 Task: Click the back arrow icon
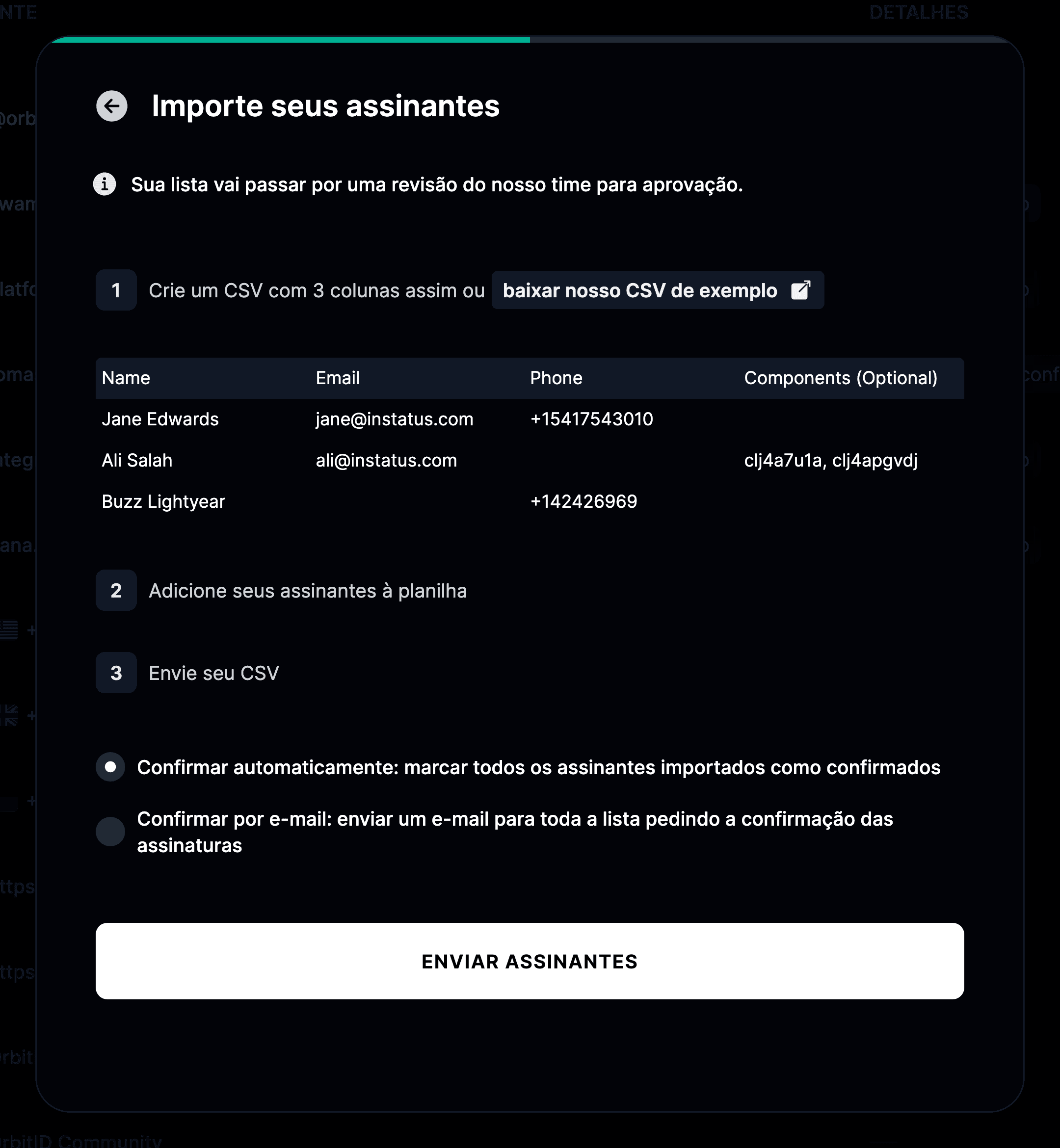pos(112,106)
